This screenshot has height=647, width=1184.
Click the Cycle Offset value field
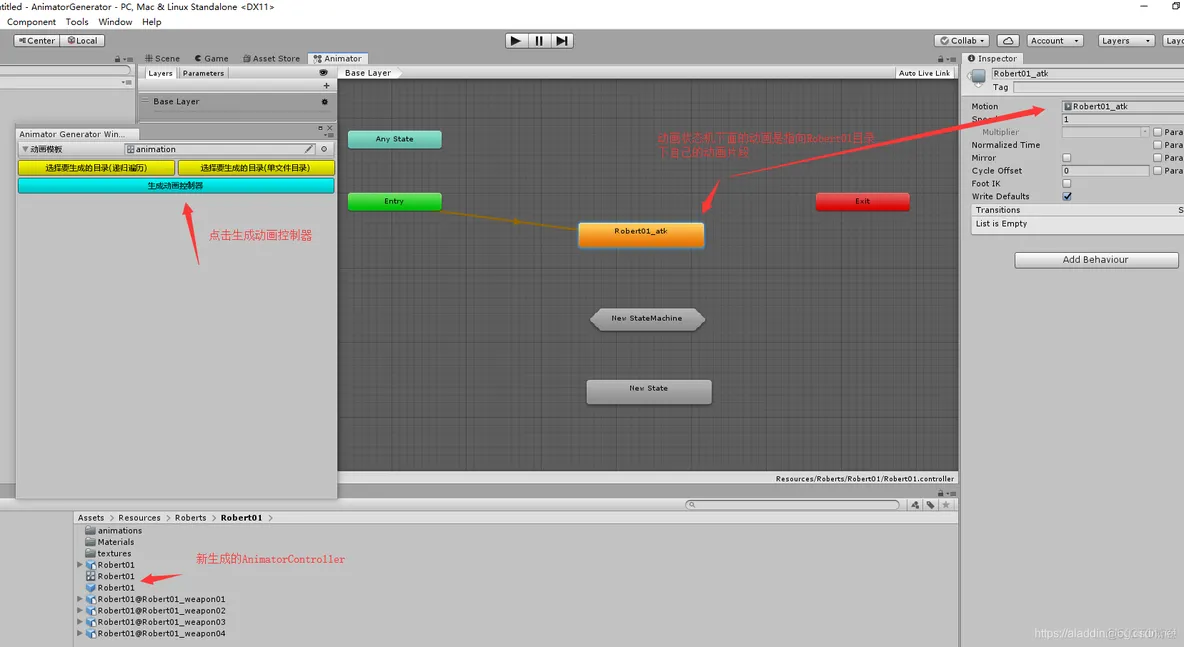click(x=1105, y=171)
